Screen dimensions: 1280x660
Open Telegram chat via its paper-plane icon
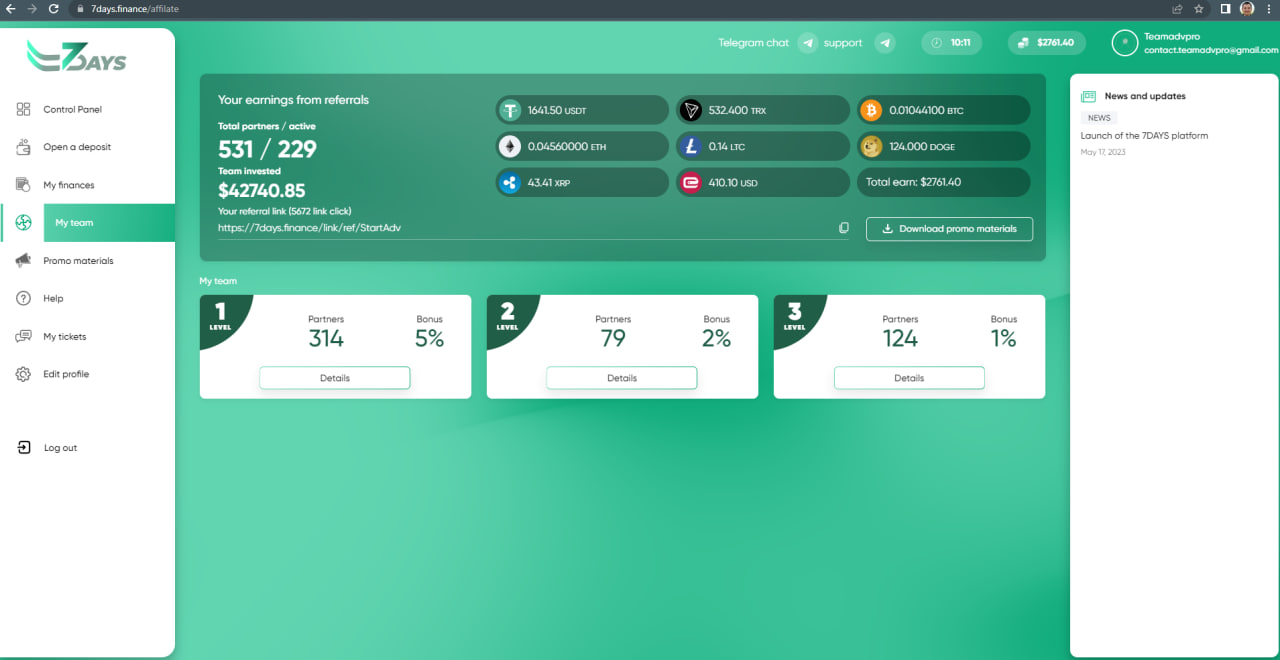808,43
